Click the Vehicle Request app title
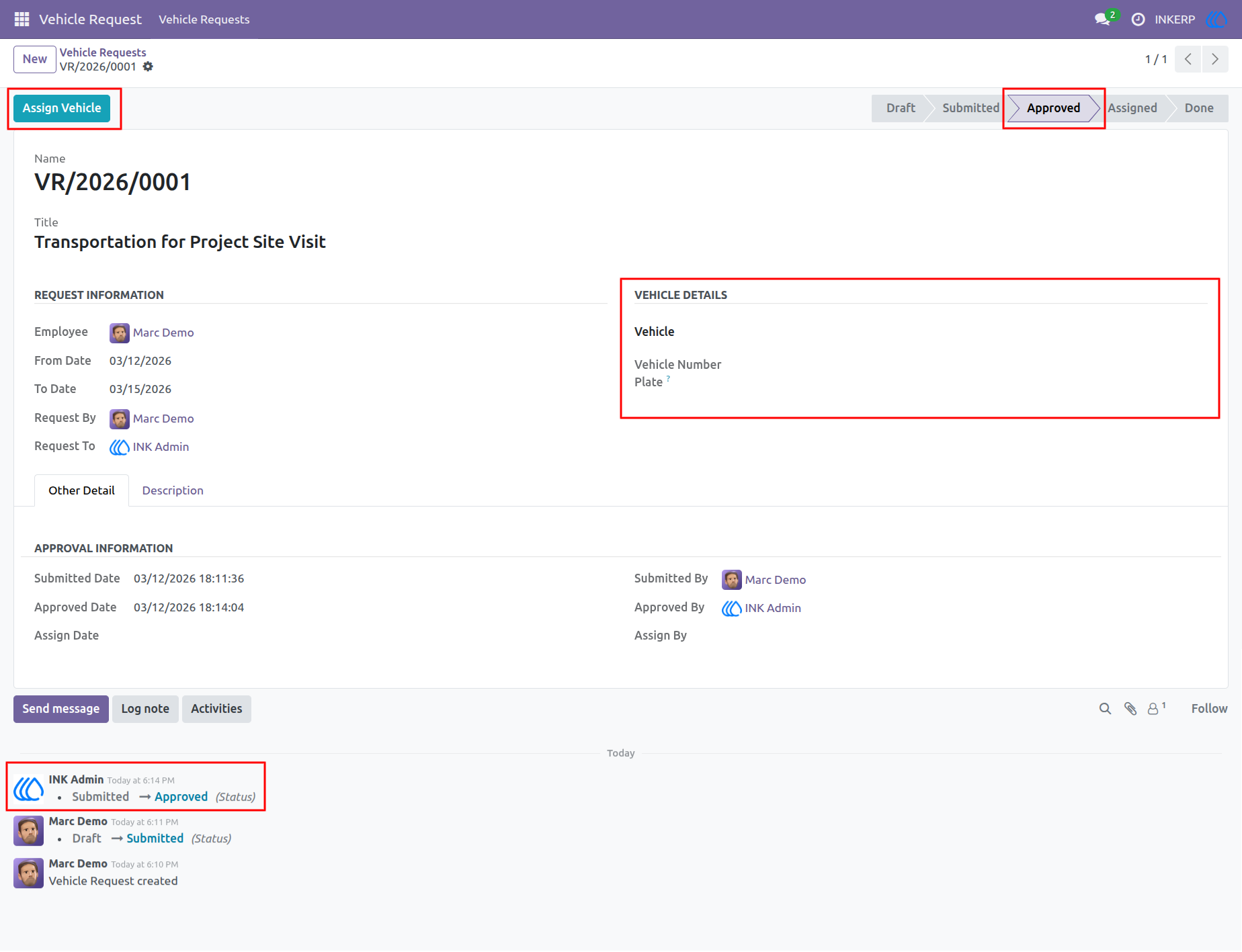Viewport: 1242px width, 952px height. click(90, 19)
